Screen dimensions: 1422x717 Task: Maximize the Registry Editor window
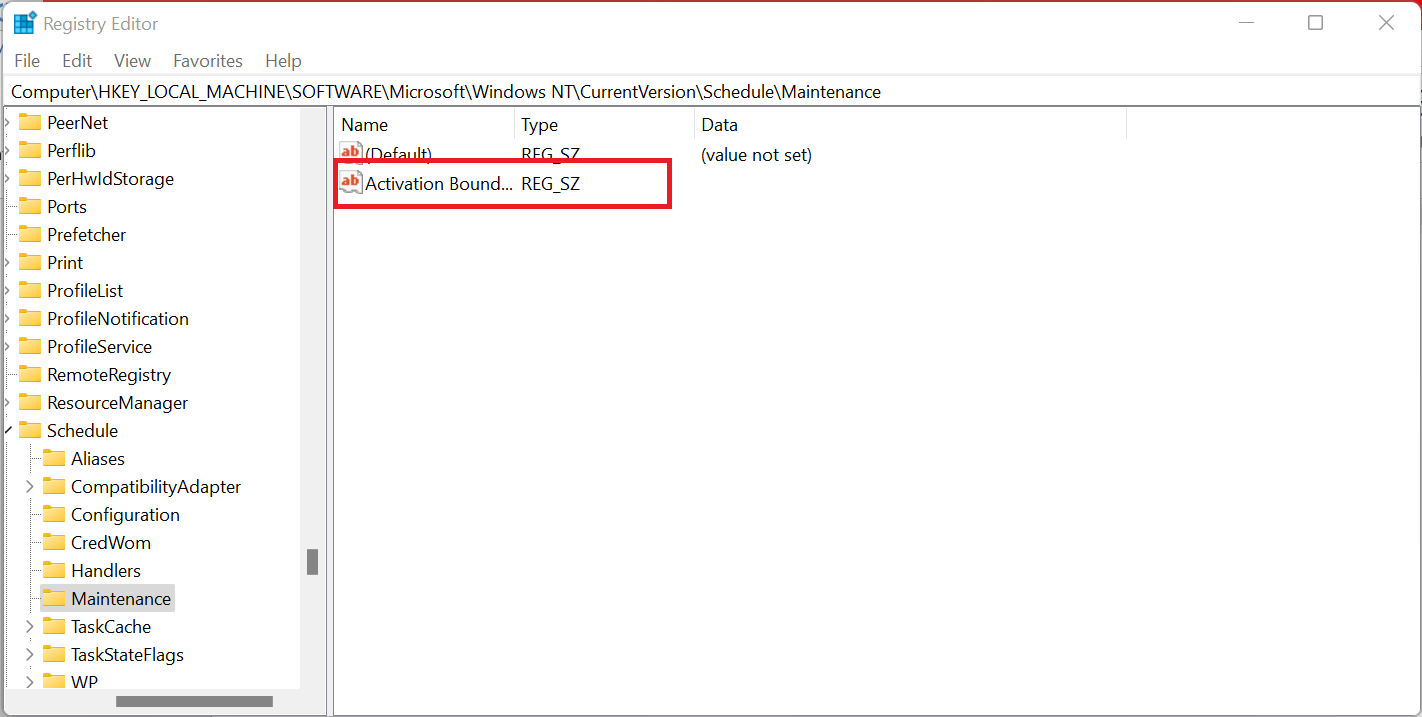tap(1316, 23)
